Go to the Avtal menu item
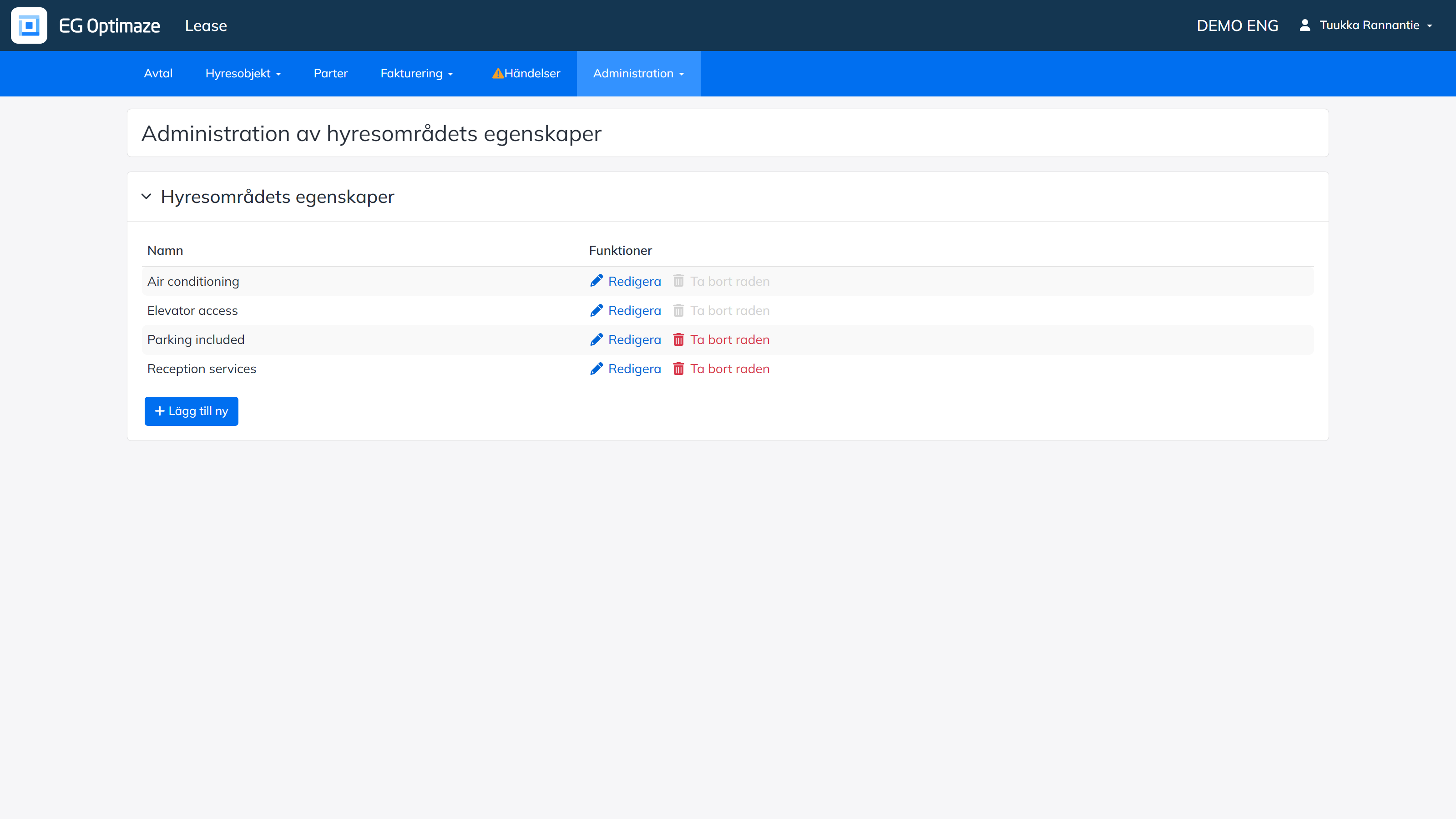The width and height of the screenshot is (1456, 819). (x=158, y=73)
